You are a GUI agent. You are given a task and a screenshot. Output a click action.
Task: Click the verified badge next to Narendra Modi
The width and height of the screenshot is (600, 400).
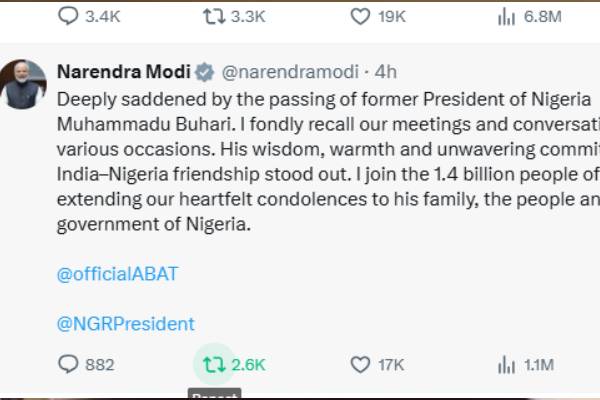pos(203,72)
